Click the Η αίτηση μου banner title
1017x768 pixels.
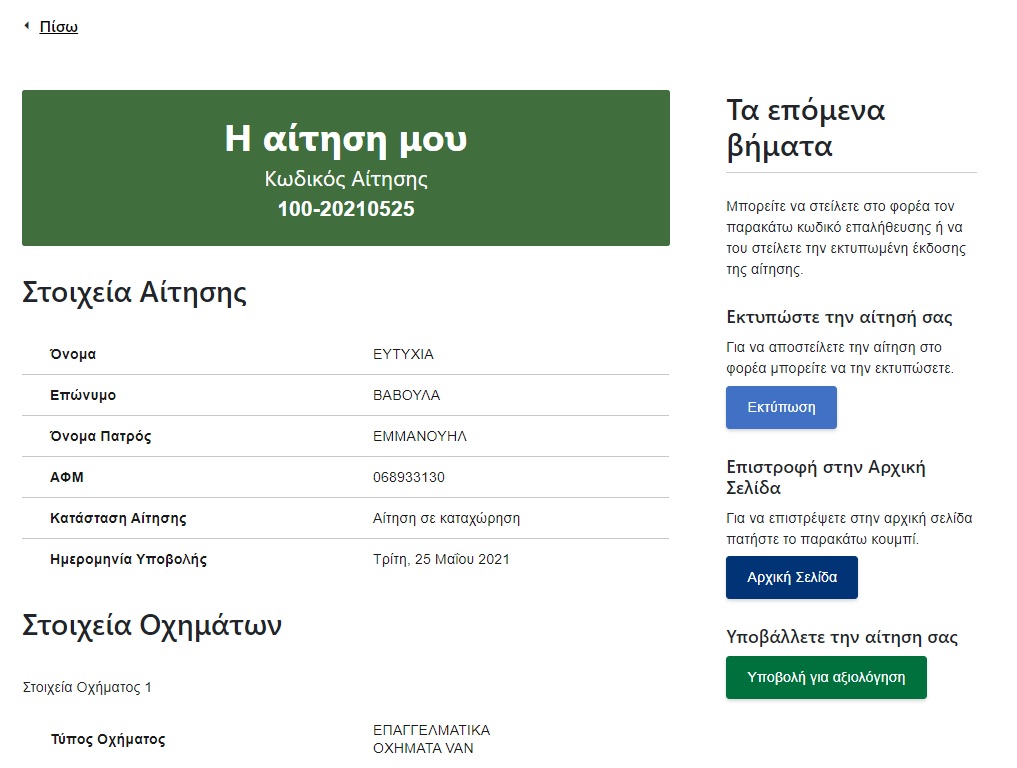coord(345,140)
